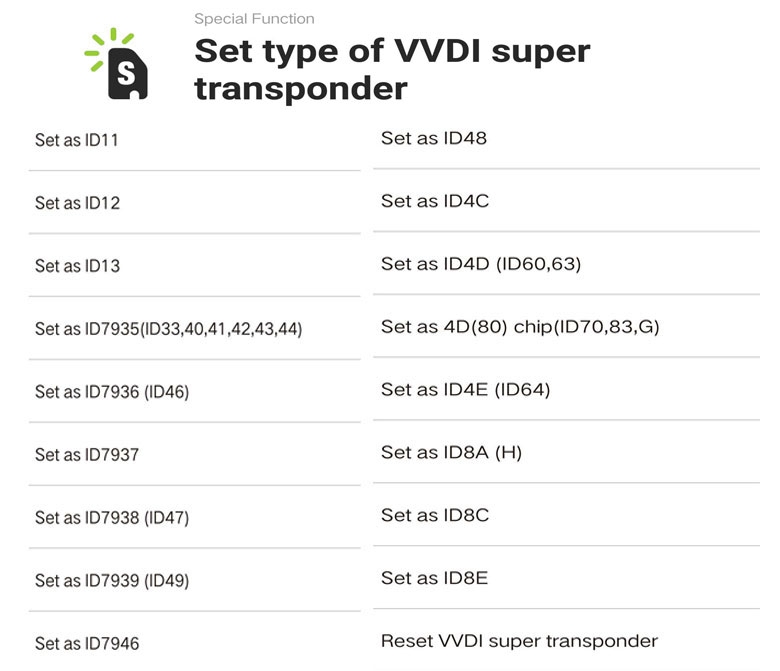
Task: Click Set as ID7937 entry
Action: (87, 455)
